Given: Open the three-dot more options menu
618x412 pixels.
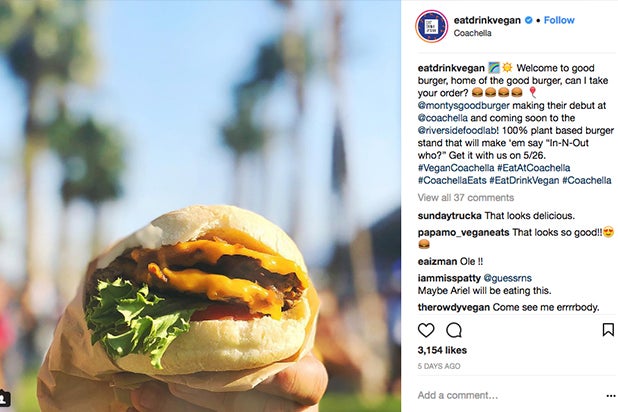Looking at the screenshot, I should [611, 395].
